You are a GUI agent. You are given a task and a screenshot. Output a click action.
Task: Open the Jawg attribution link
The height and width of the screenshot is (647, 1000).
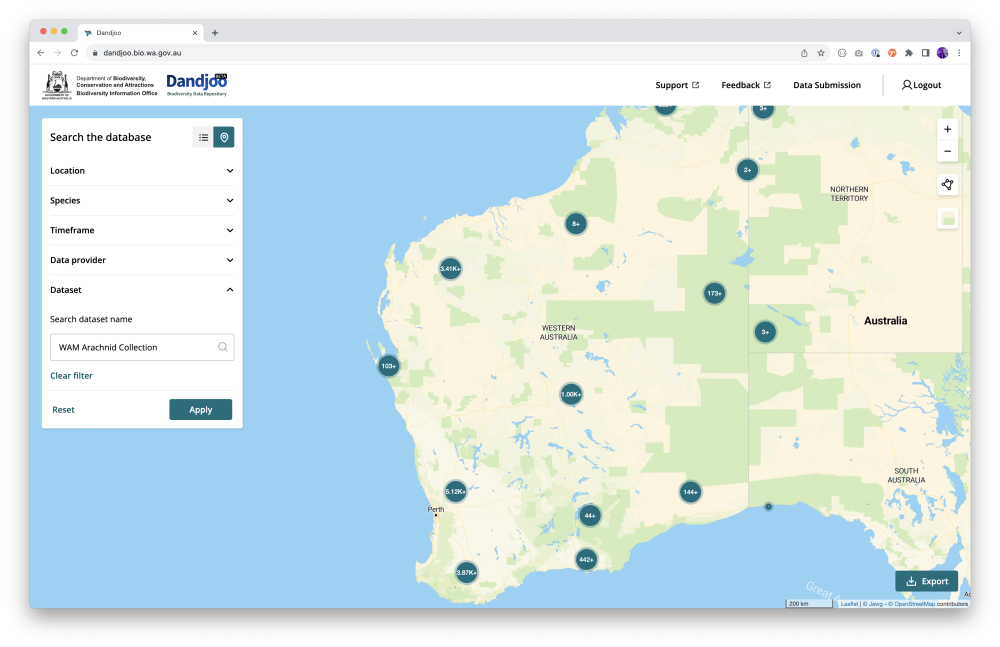(876, 604)
